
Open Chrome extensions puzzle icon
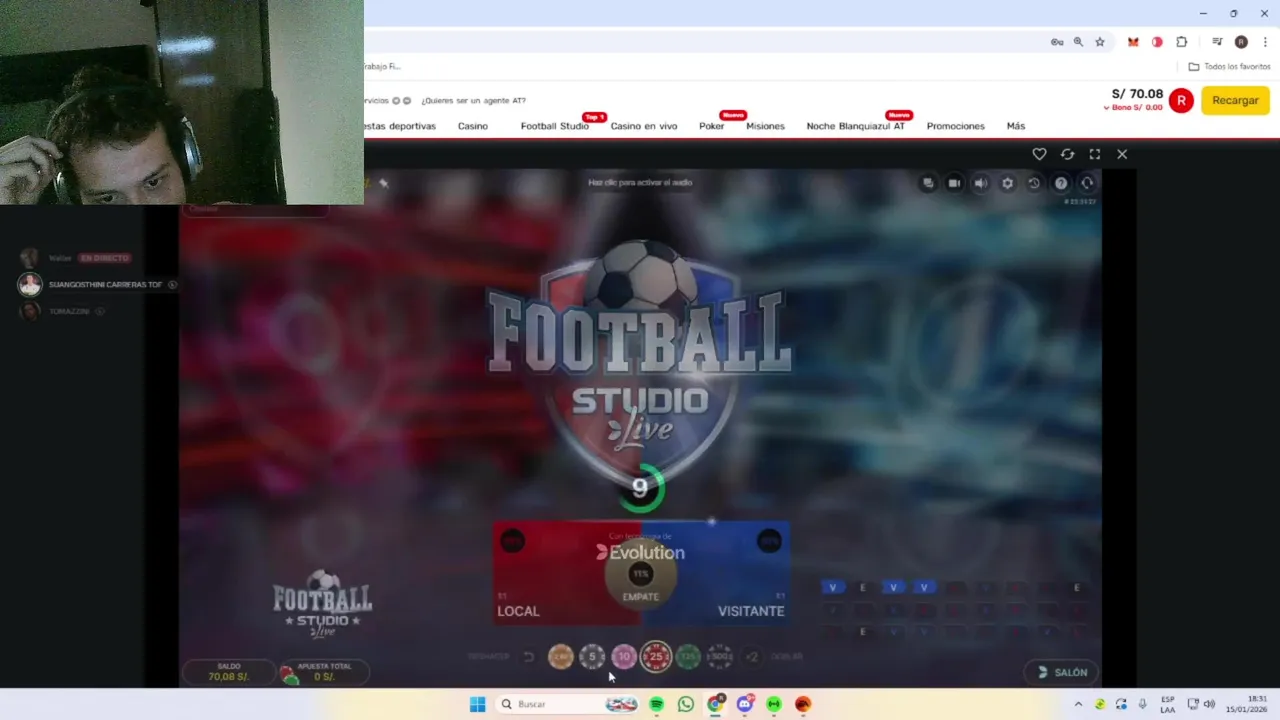tap(1181, 42)
